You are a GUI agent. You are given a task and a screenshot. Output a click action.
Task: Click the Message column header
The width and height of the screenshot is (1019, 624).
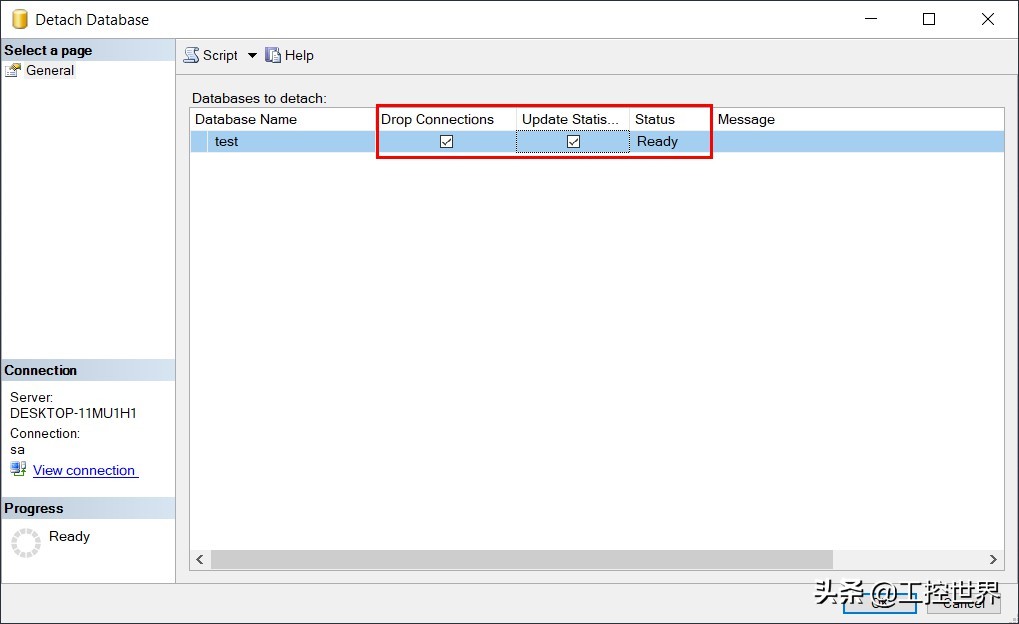click(746, 119)
